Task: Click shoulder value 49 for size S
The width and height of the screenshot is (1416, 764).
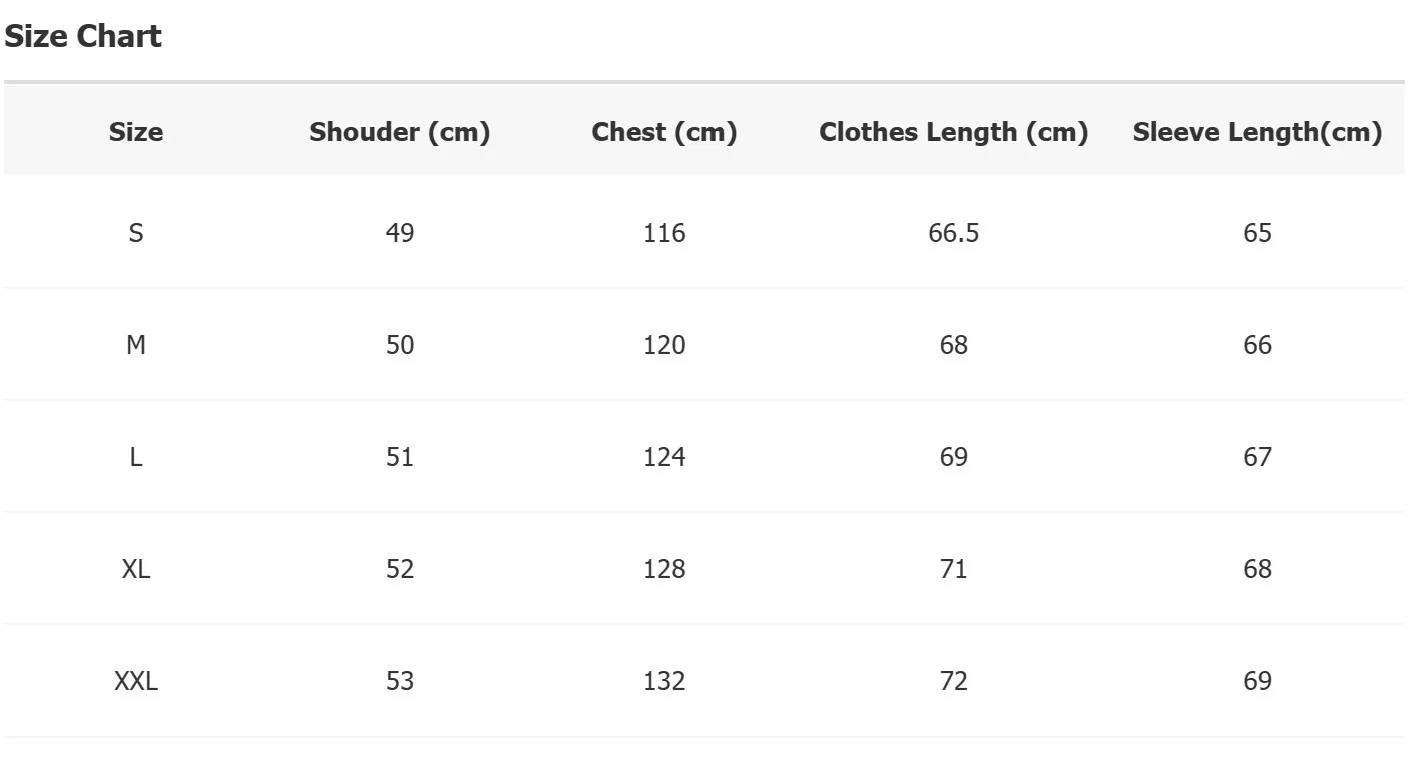Action: 400,233
